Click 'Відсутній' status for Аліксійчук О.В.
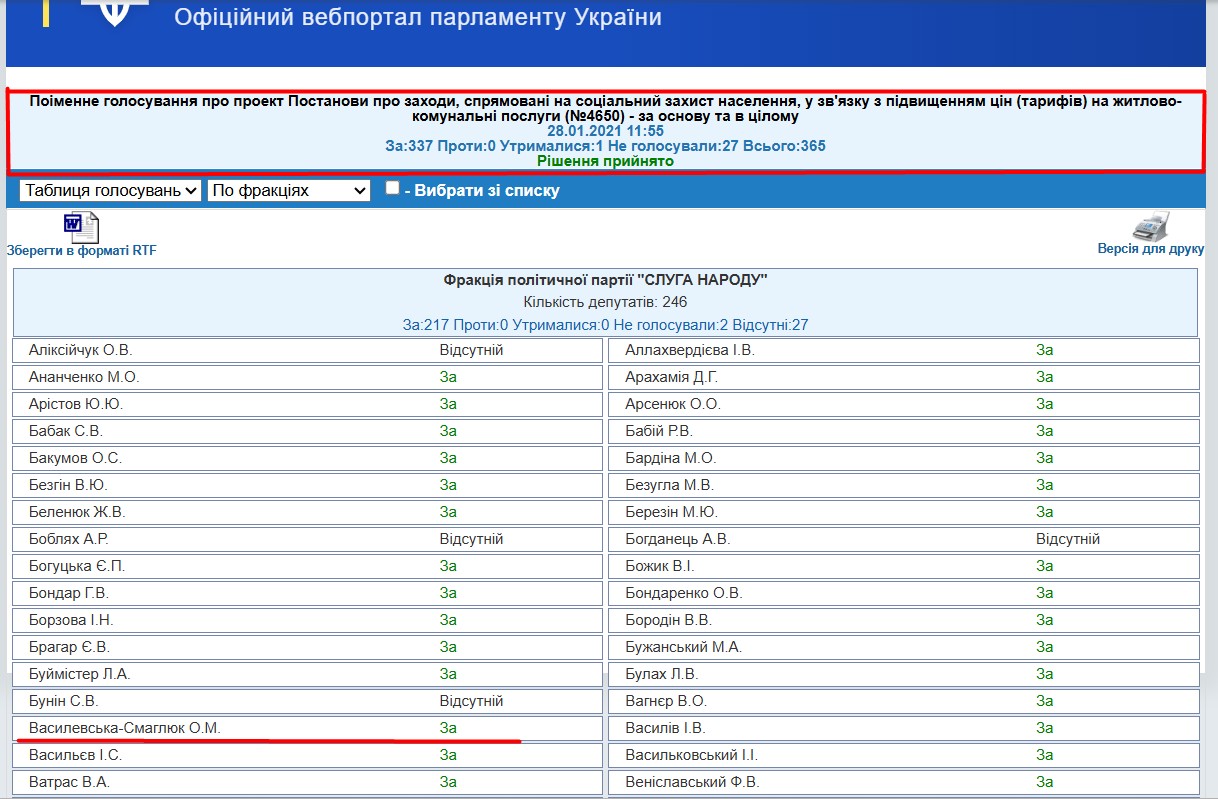This screenshot has width=1218, height=799. tap(471, 350)
